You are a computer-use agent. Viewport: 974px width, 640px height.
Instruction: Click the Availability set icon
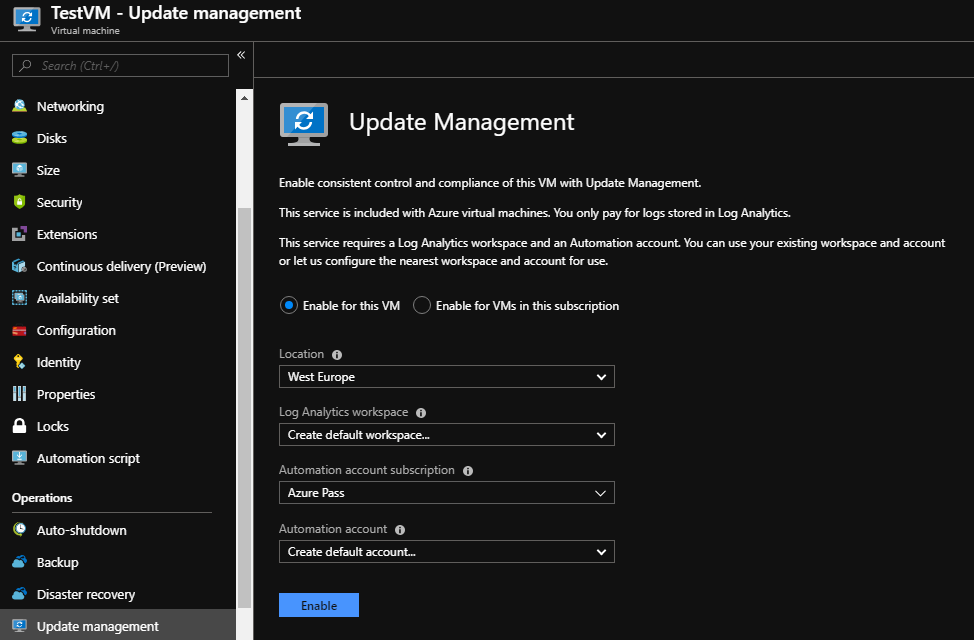(19, 298)
